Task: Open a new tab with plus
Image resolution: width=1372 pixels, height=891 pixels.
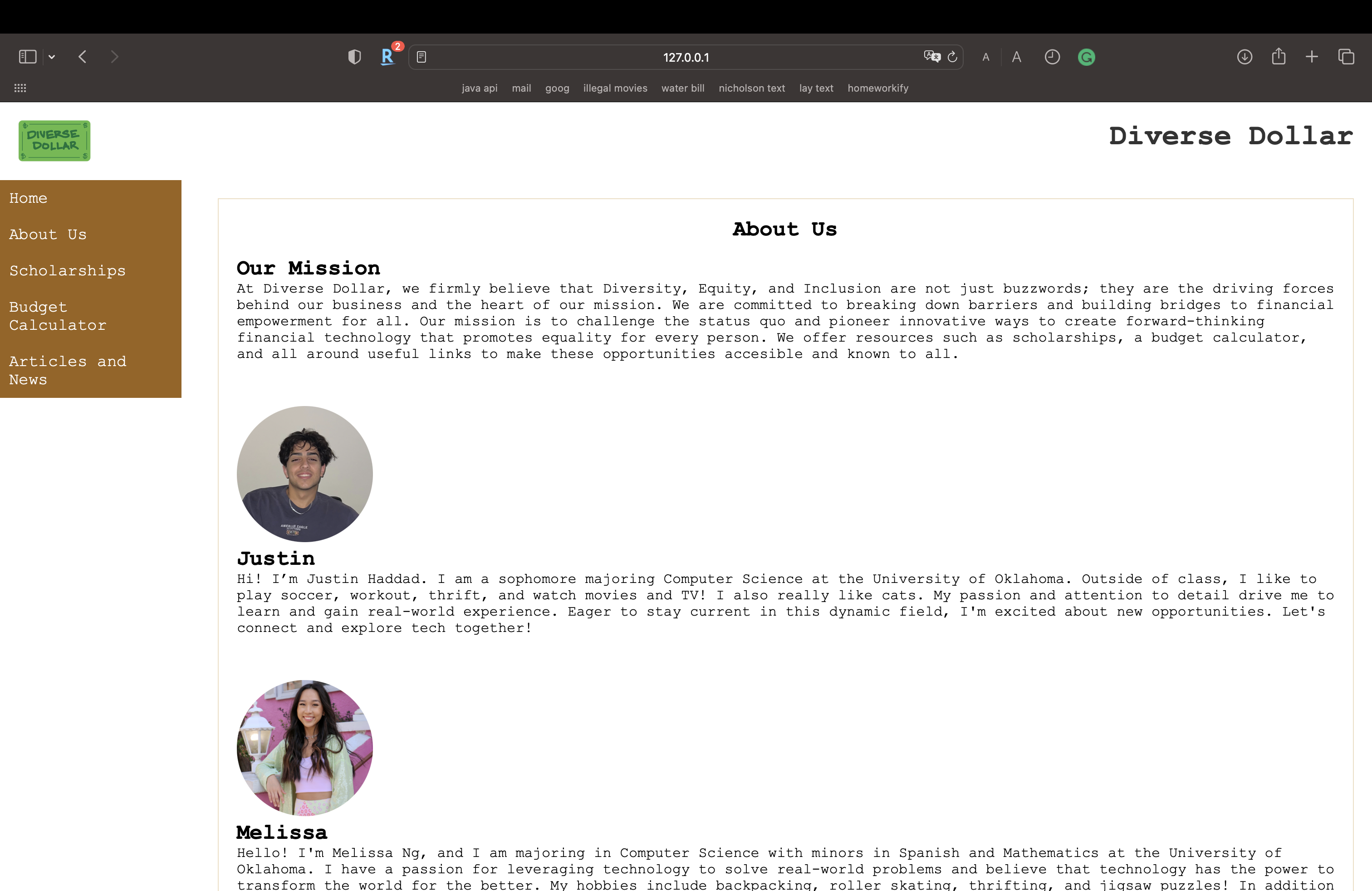Action: pyautogui.click(x=1312, y=56)
